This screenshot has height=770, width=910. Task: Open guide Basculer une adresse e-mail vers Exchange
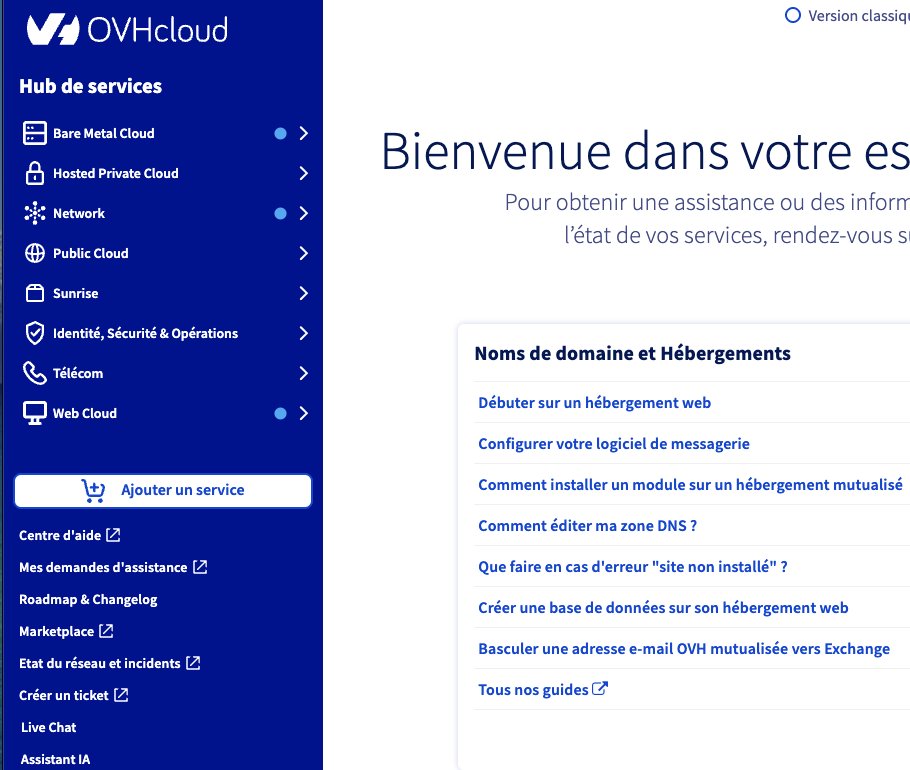[x=684, y=649]
